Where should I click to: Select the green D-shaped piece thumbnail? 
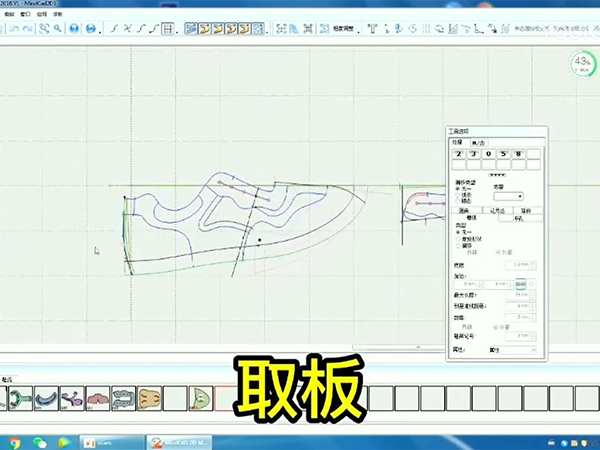coord(201,398)
